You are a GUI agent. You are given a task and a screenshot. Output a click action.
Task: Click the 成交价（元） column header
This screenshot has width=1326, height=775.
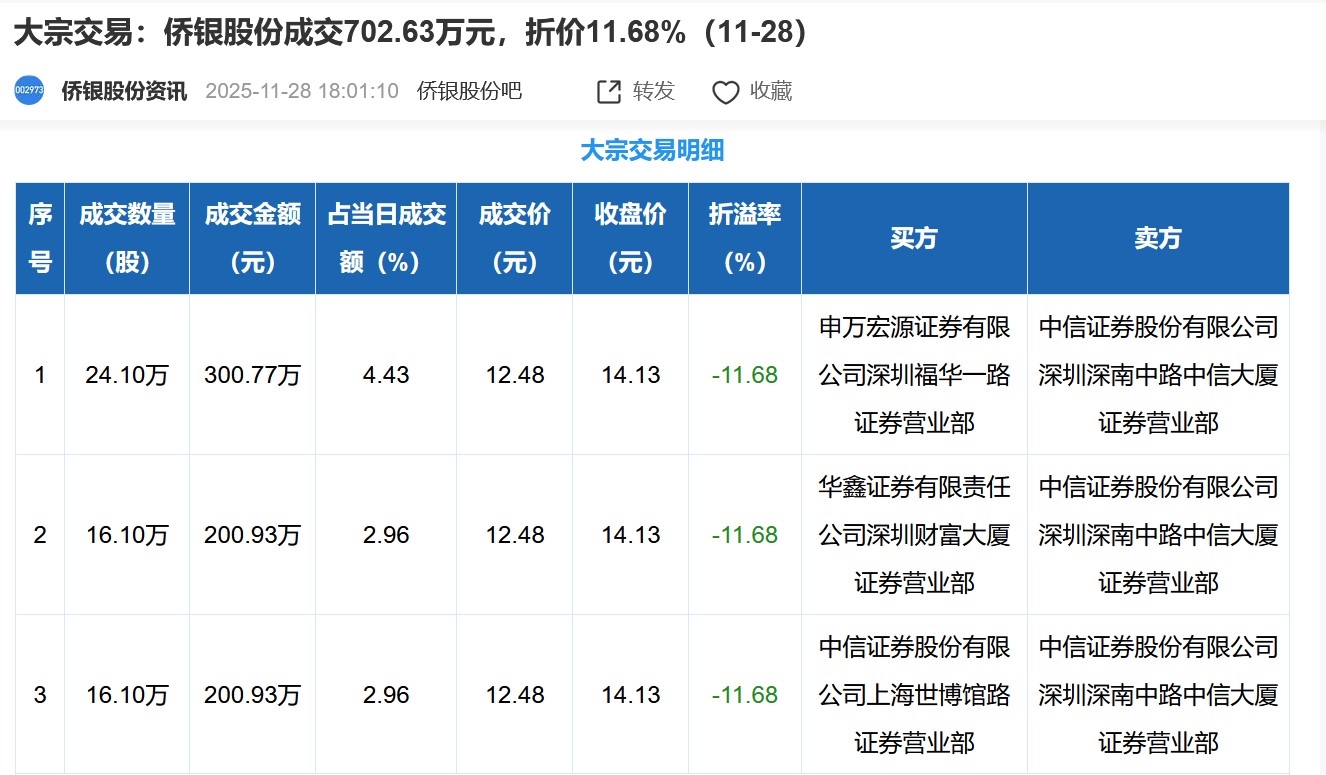515,238
